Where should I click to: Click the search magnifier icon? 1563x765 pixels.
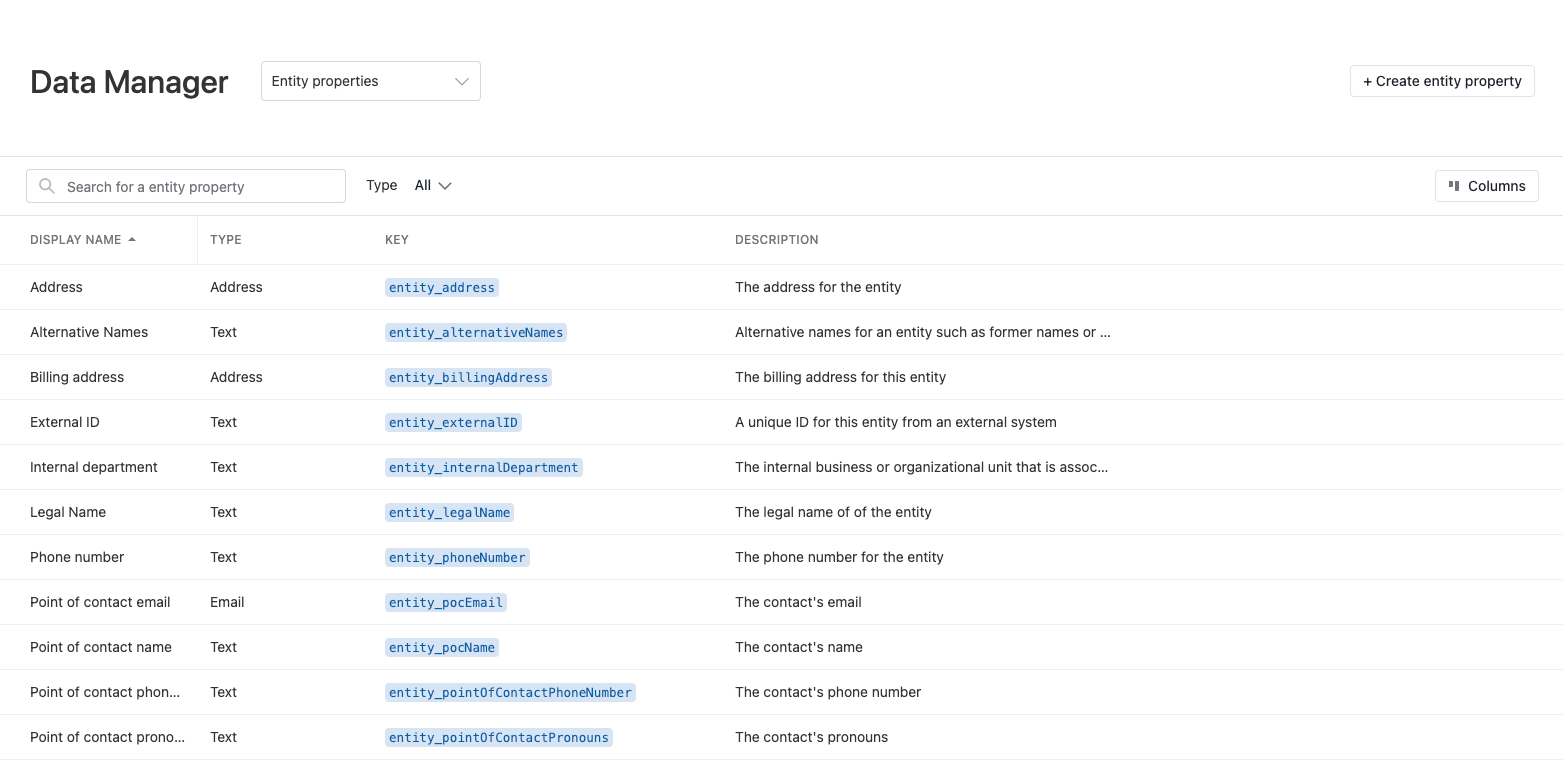click(46, 186)
